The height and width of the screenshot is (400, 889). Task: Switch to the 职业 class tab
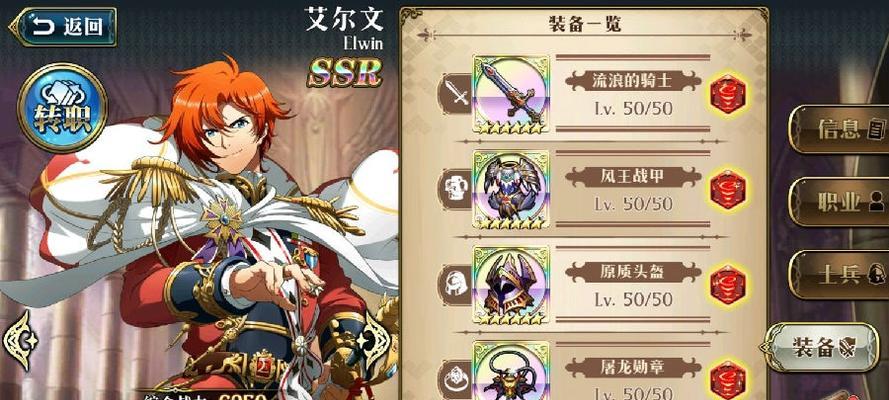840,202
